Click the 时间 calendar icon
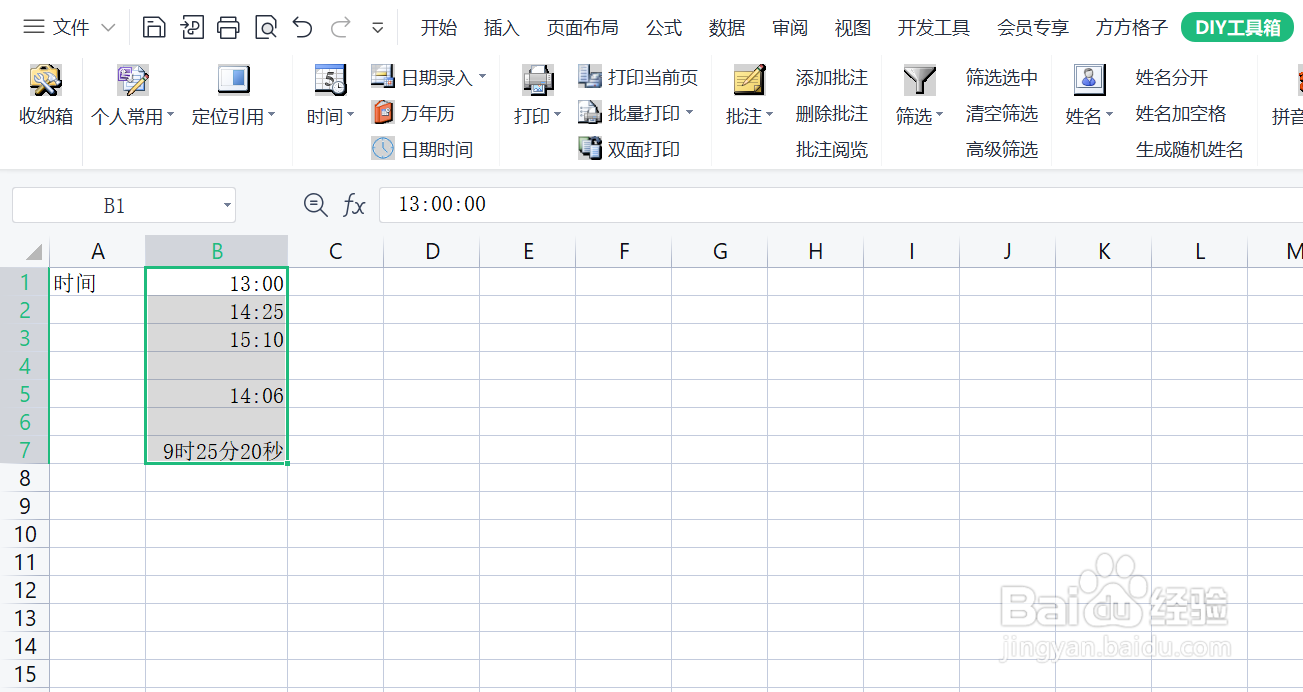This screenshot has width=1303, height=692. click(x=330, y=79)
